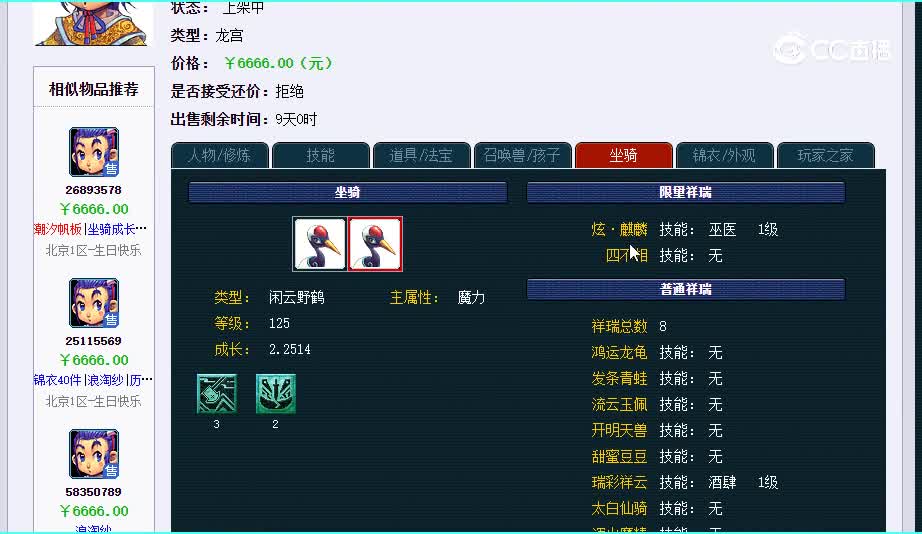Image resolution: width=922 pixels, height=534 pixels.
Task: Click the 瑞彩祥云 mount entry
Action: 619,483
